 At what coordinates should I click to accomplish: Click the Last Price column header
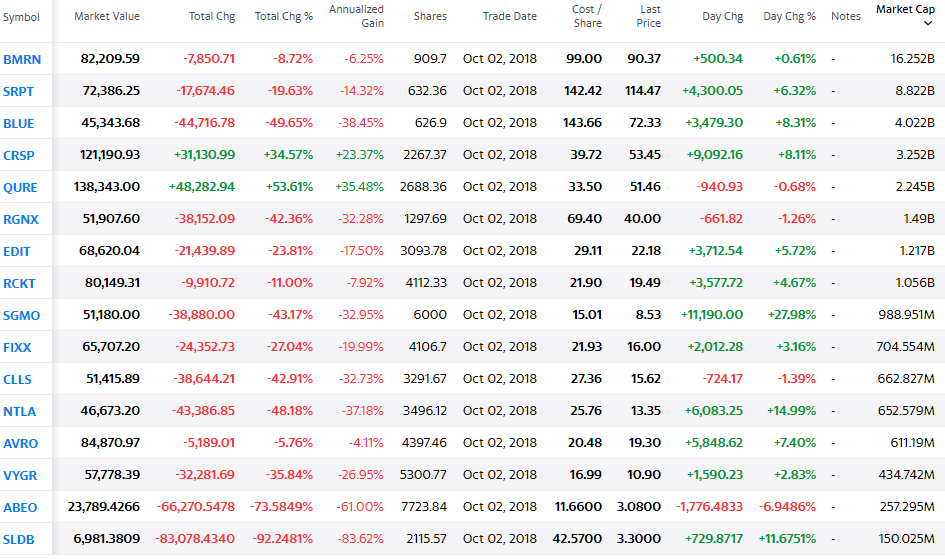(648, 16)
